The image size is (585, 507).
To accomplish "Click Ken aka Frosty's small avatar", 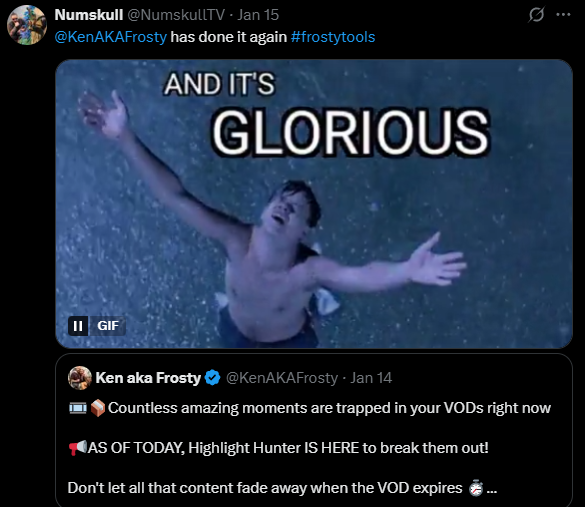I will point(80,378).
